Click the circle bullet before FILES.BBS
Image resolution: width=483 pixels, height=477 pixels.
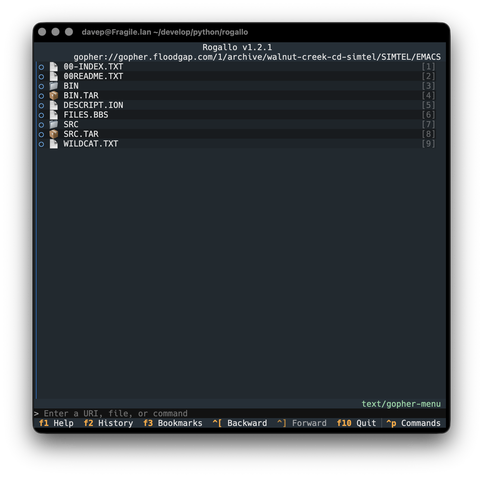(41, 115)
